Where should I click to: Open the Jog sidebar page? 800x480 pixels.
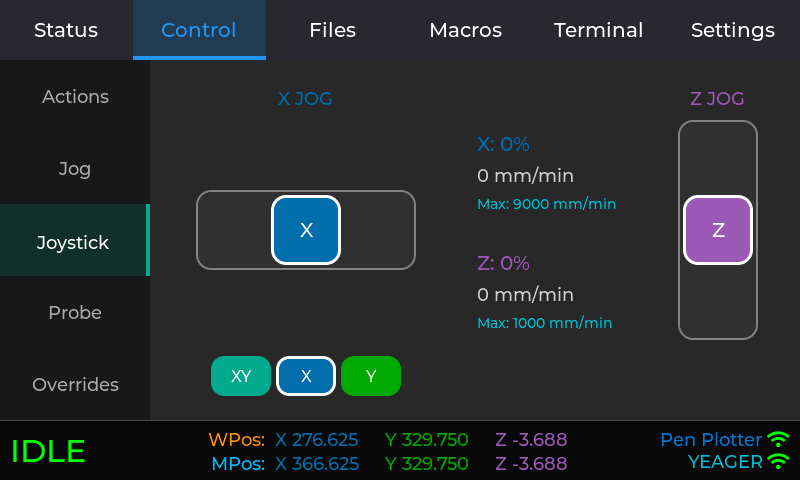coord(75,169)
